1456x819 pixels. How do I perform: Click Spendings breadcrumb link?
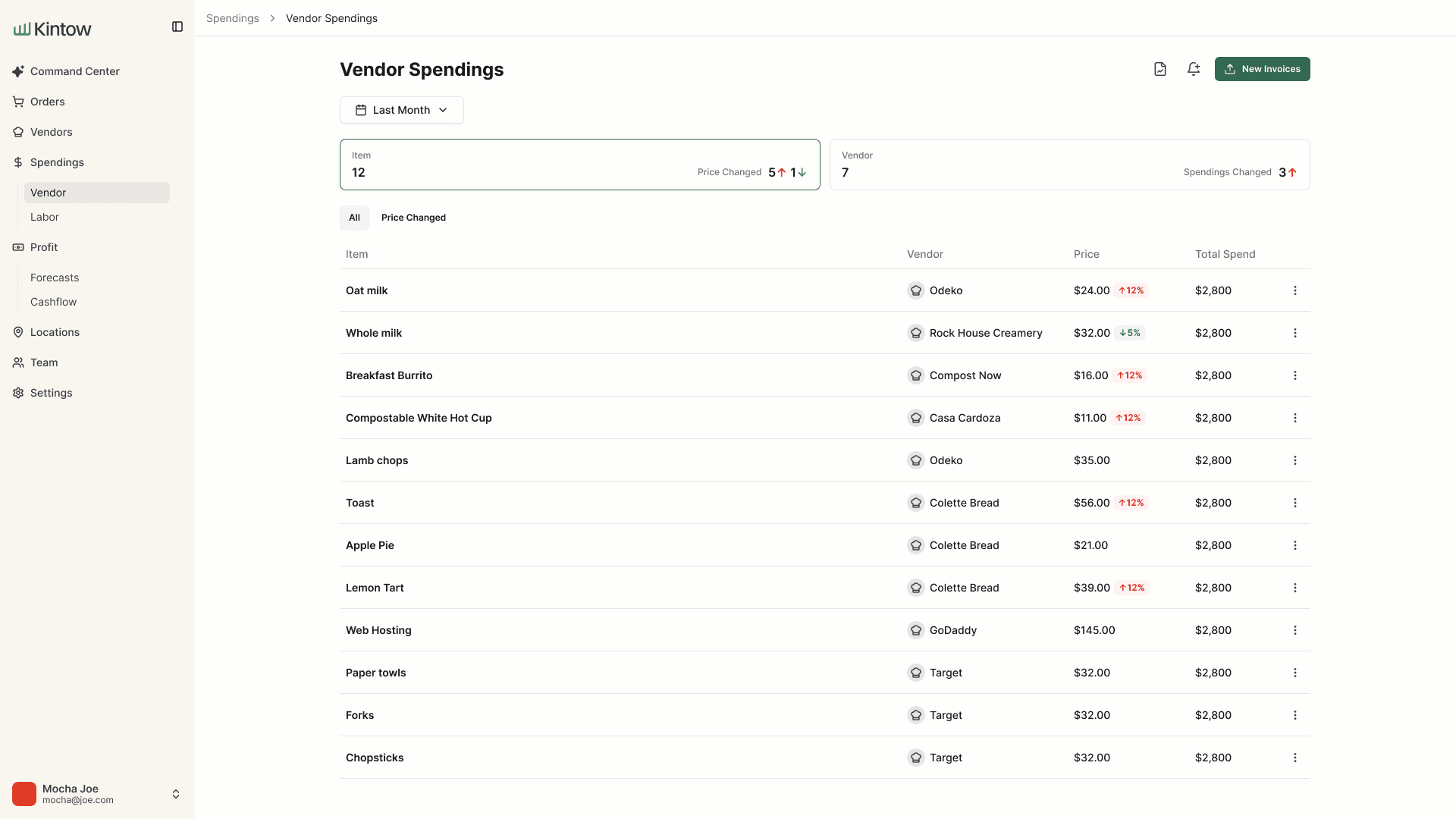233,18
